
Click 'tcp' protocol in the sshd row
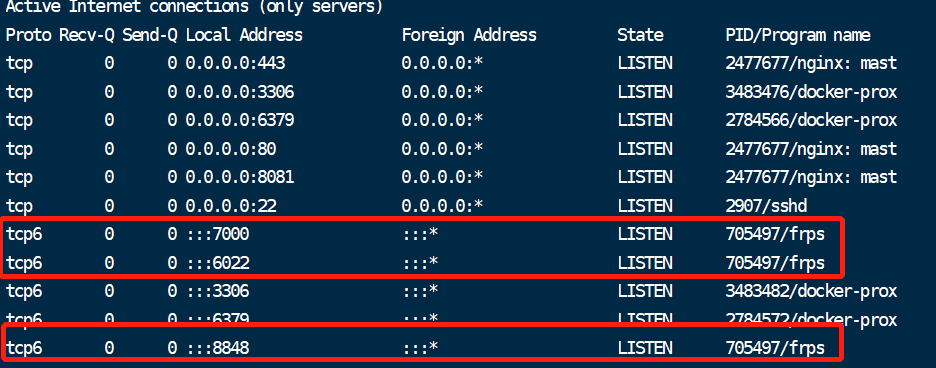(20, 206)
